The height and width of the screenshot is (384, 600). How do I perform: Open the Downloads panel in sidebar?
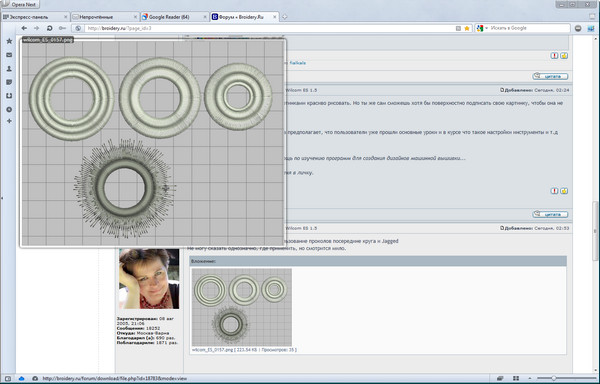[x=9, y=96]
